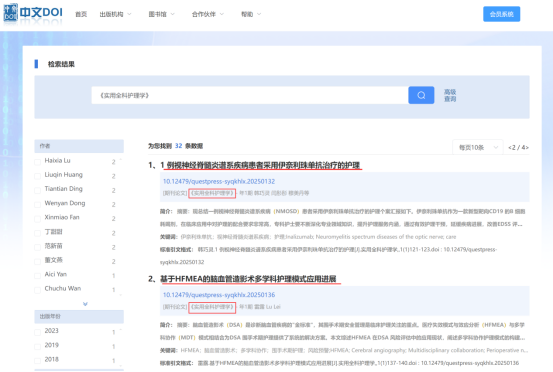Check the Aici Yan author filter

[x=37, y=276]
